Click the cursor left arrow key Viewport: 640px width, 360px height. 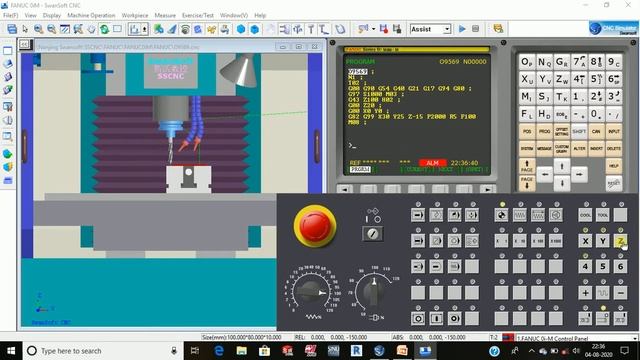pos(545,175)
